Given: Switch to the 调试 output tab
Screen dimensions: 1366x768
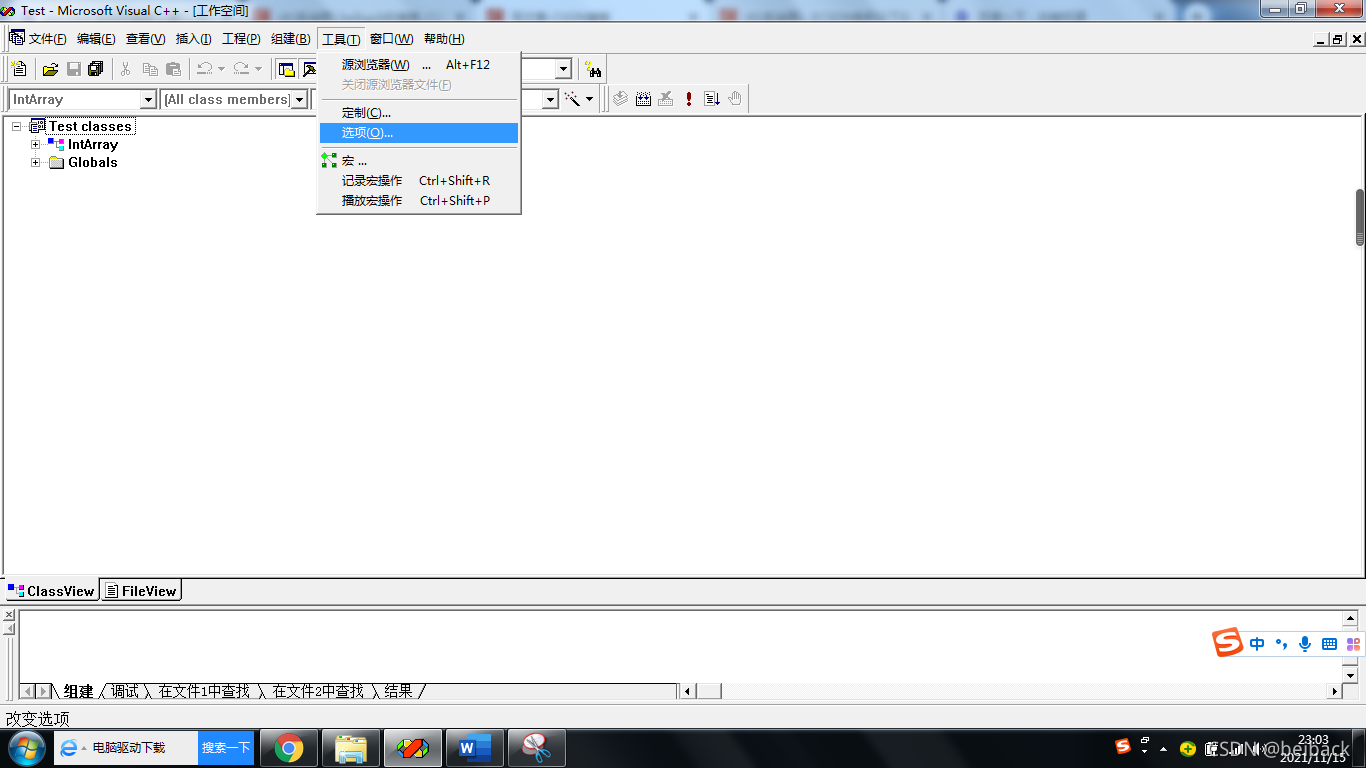Looking at the screenshot, I should click(125, 691).
